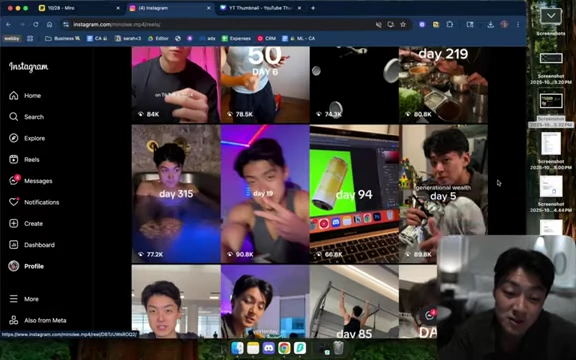The height and width of the screenshot is (360, 576).
Task: Open the ads bookmark
Action: pyautogui.click(x=208, y=38)
